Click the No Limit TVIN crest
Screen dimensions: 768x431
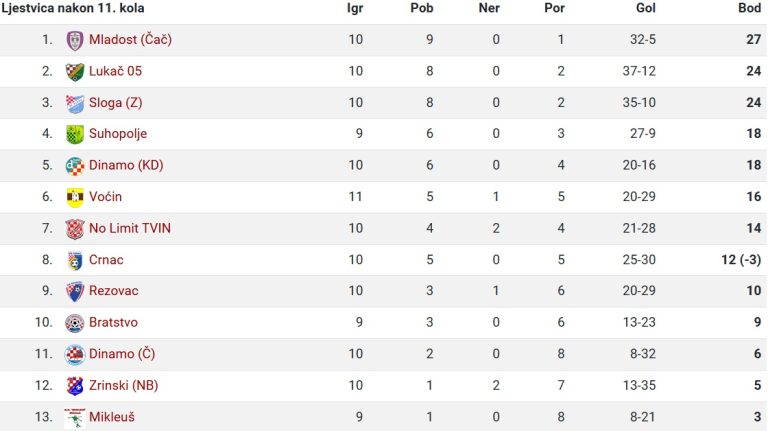[x=74, y=229]
